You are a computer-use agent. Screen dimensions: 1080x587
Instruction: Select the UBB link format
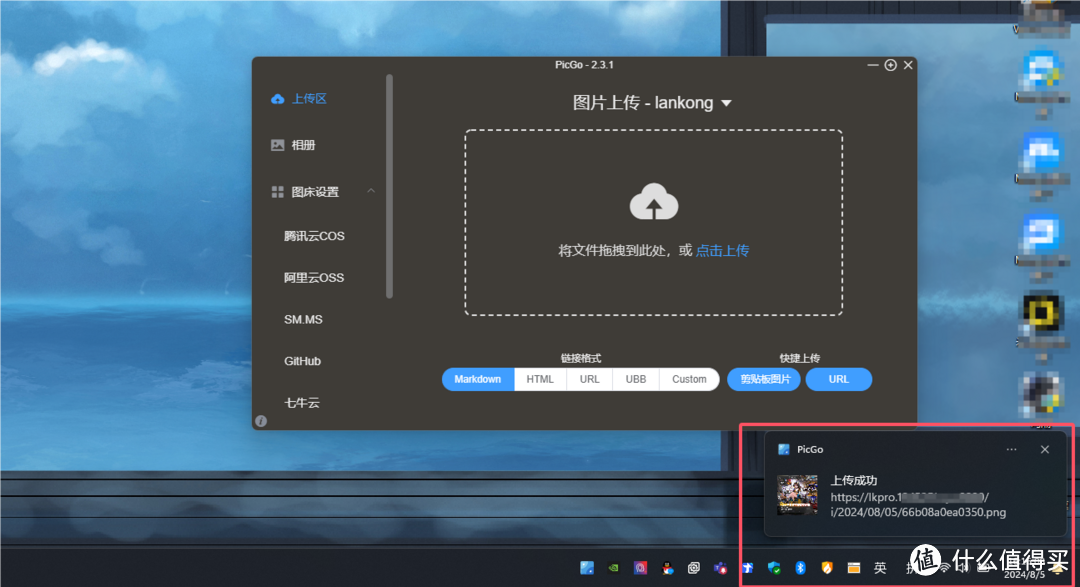click(x=635, y=379)
